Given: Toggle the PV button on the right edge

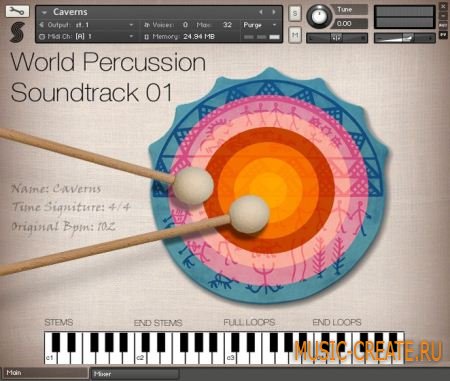Looking at the screenshot, I should pos(443,35).
